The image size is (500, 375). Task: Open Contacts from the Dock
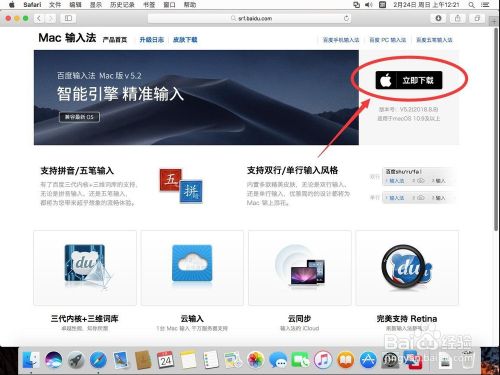pos(143,360)
